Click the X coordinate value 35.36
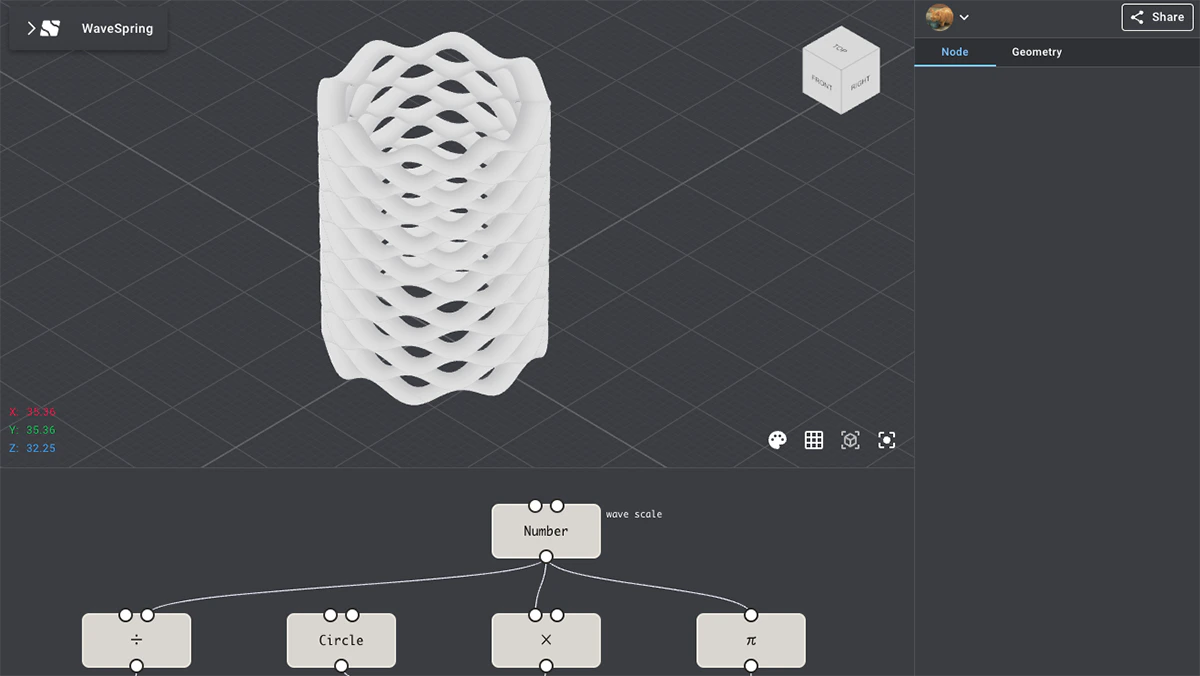The height and width of the screenshot is (676, 1200). pyautogui.click(x=41, y=412)
